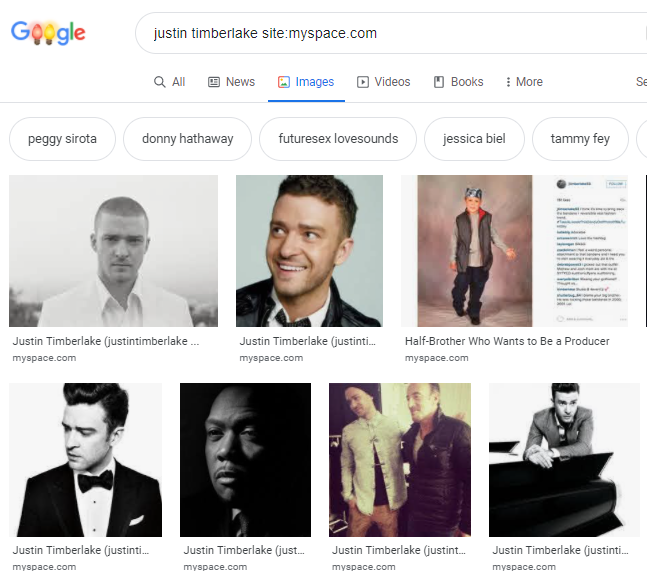The height and width of the screenshot is (571, 647).
Task: Open black-and-white white shirt portrait thumbnail
Action: [x=113, y=251]
